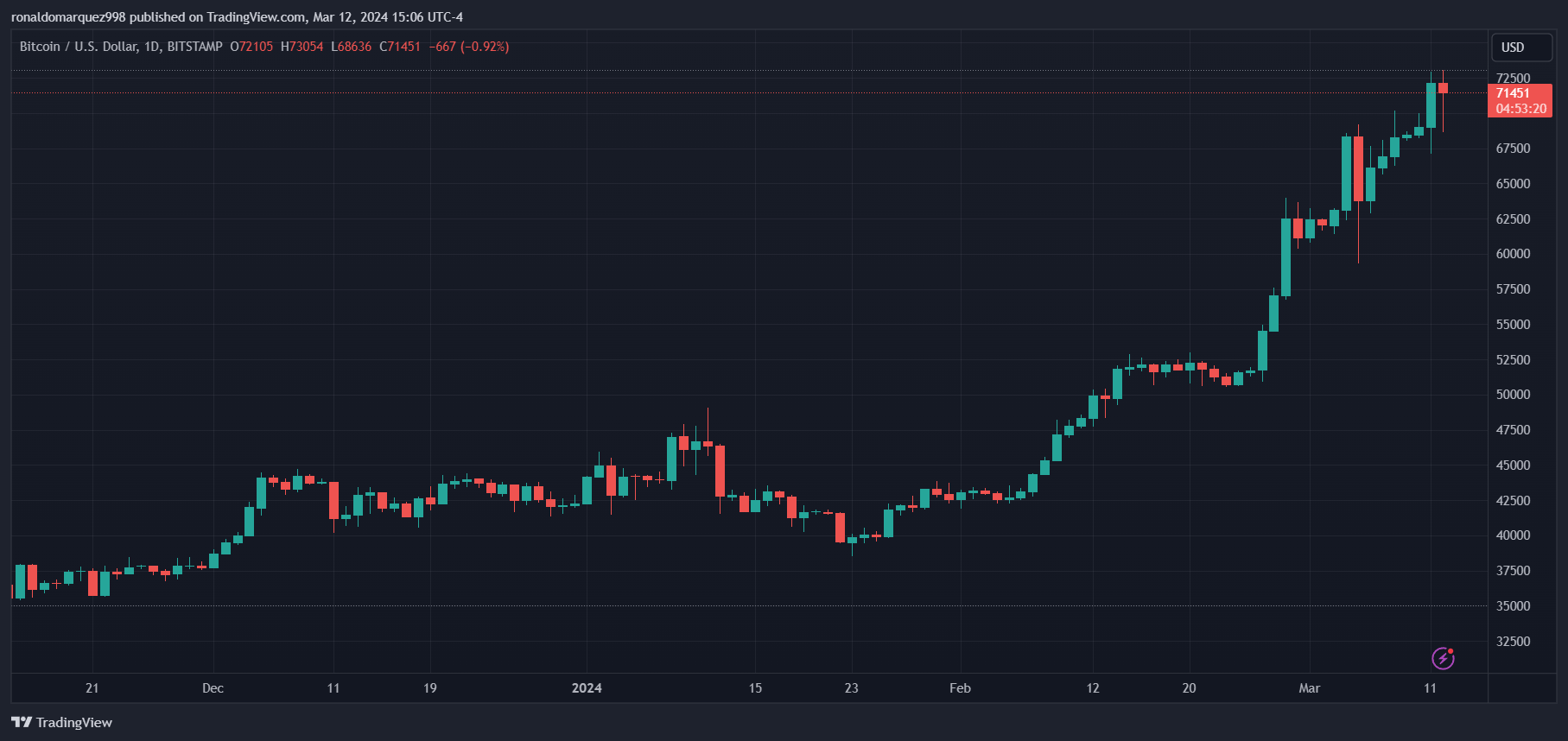
Task: Click the high value H73054
Action: click(x=302, y=47)
